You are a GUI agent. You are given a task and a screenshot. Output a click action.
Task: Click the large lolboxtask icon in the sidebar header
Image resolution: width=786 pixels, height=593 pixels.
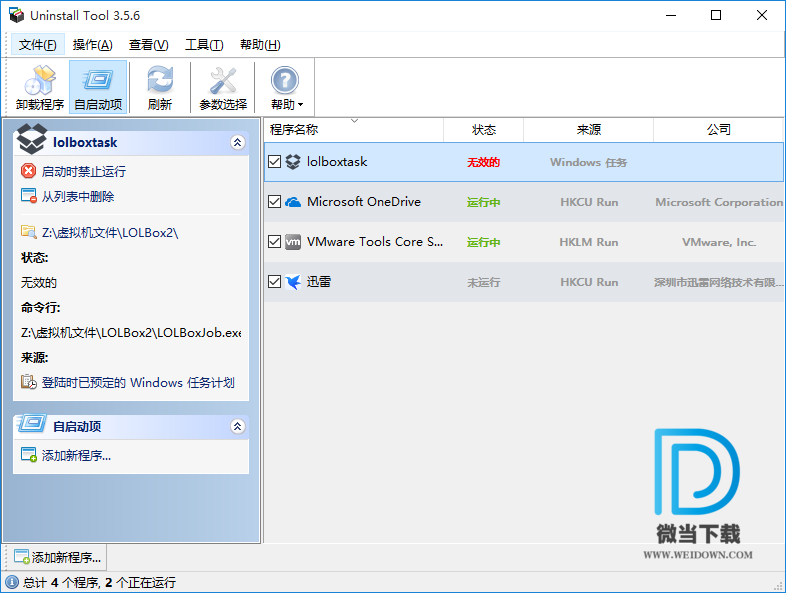[x=32, y=138]
